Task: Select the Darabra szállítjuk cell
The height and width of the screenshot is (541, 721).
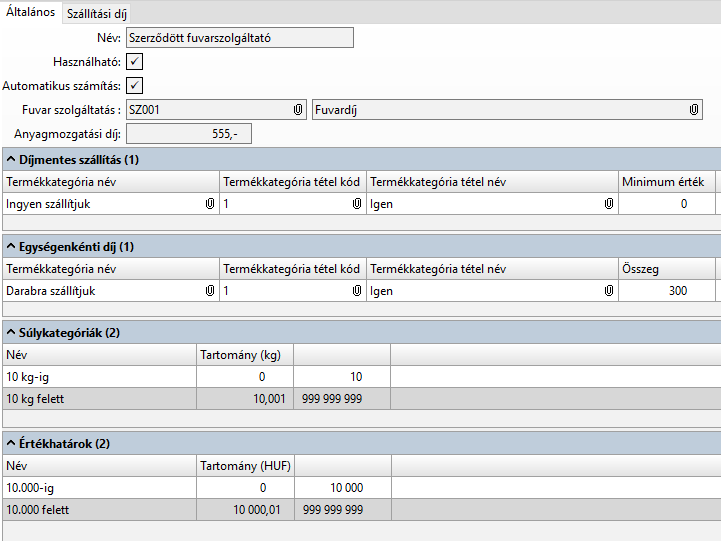Action: [x=111, y=290]
